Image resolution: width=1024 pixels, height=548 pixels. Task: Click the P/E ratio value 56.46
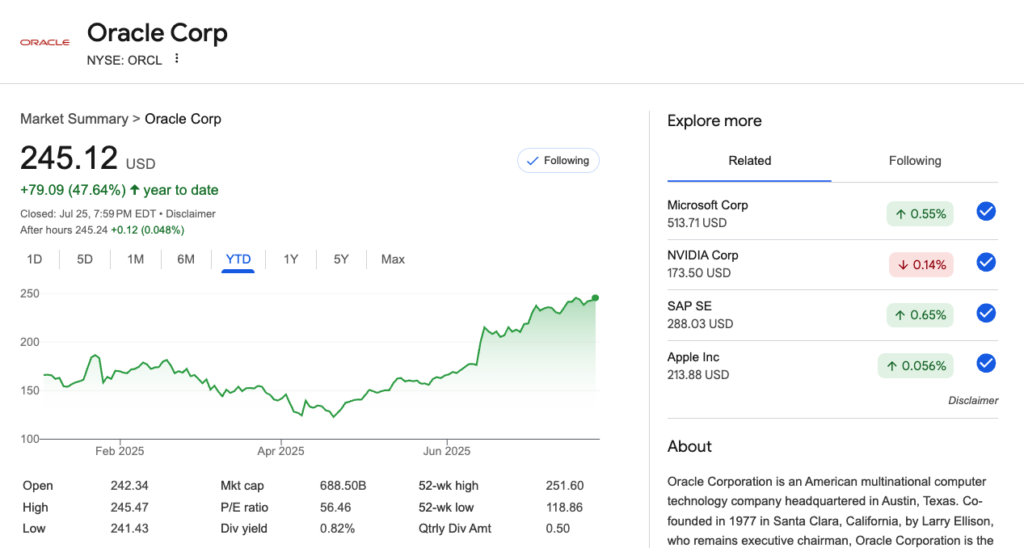tap(335, 508)
